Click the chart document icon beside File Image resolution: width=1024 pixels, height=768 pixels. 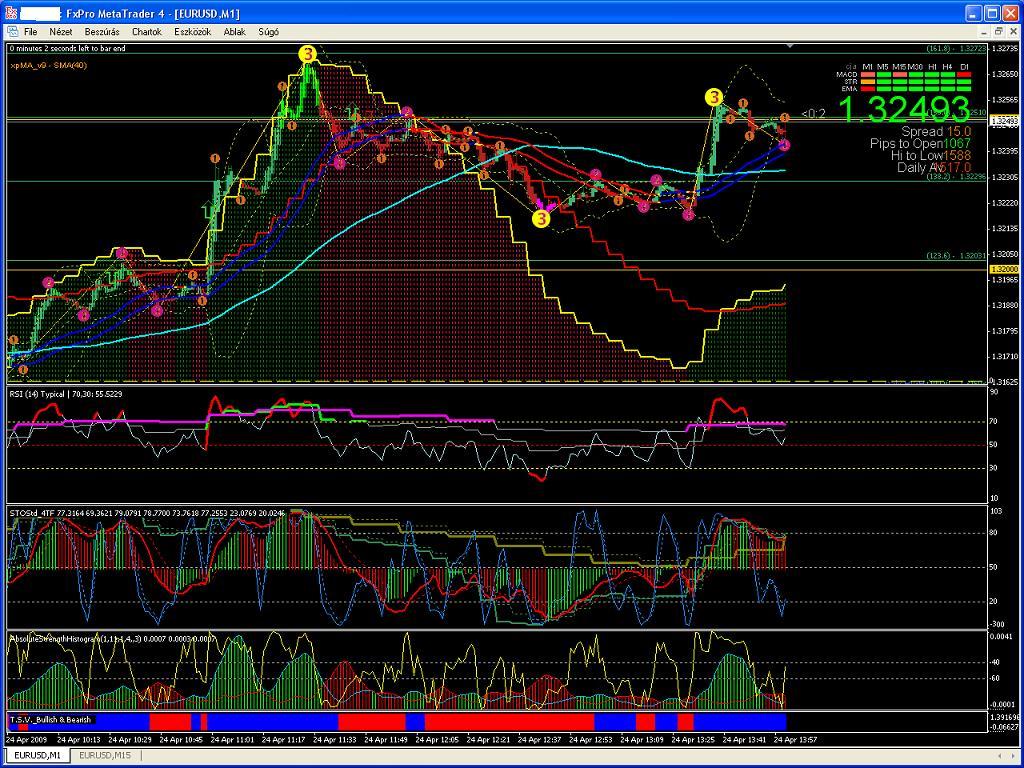pyautogui.click(x=12, y=32)
